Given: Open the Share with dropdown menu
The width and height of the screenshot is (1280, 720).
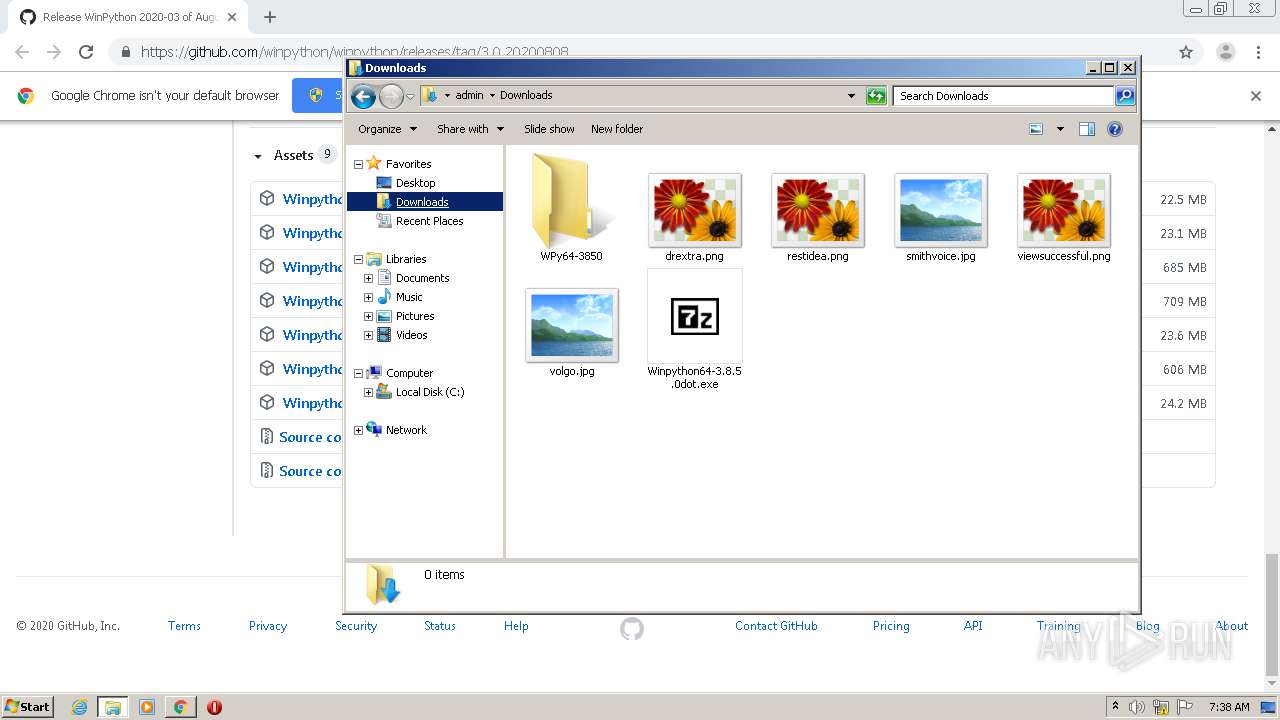Looking at the screenshot, I should click(x=470, y=129).
